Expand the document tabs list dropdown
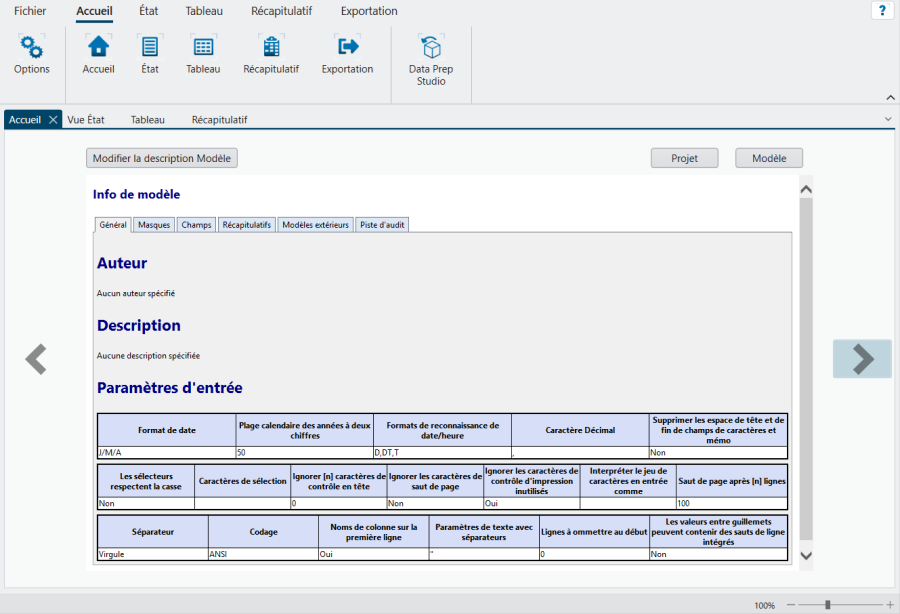Viewport: 900px width, 614px height. (888, 119)
